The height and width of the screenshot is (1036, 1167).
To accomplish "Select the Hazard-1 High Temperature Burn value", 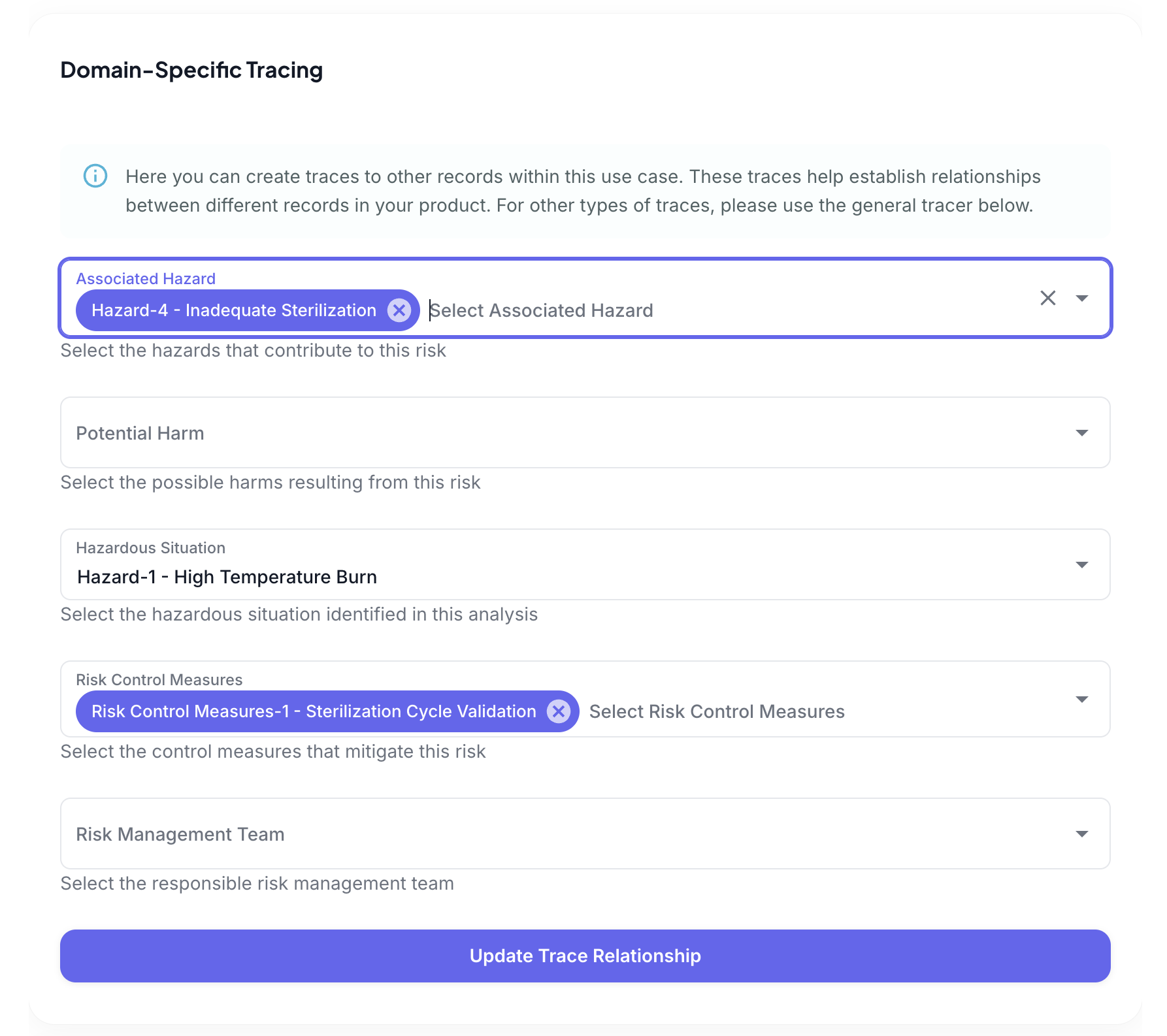I will point(226,577).
